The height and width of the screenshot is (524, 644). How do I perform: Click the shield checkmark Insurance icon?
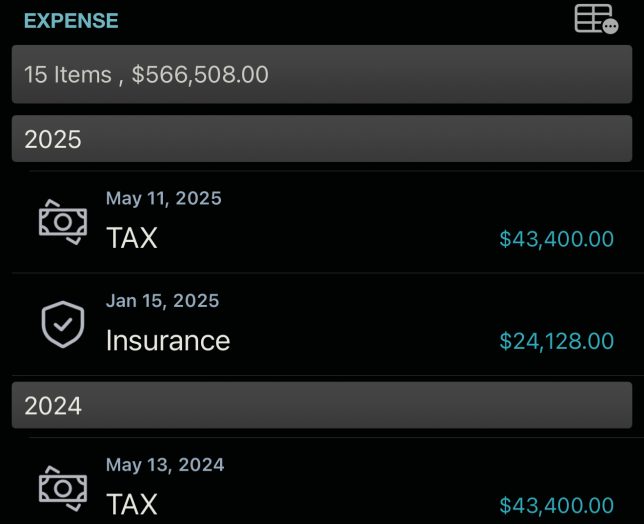tap(62, 324)
